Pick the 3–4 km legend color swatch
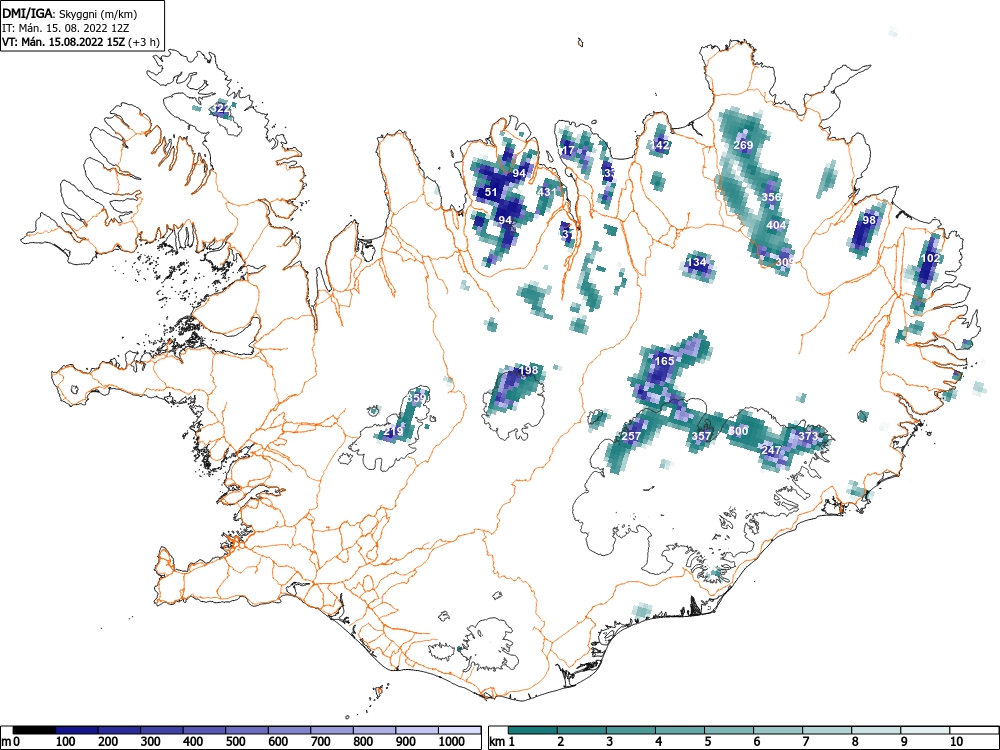 [x=631, y=730]
